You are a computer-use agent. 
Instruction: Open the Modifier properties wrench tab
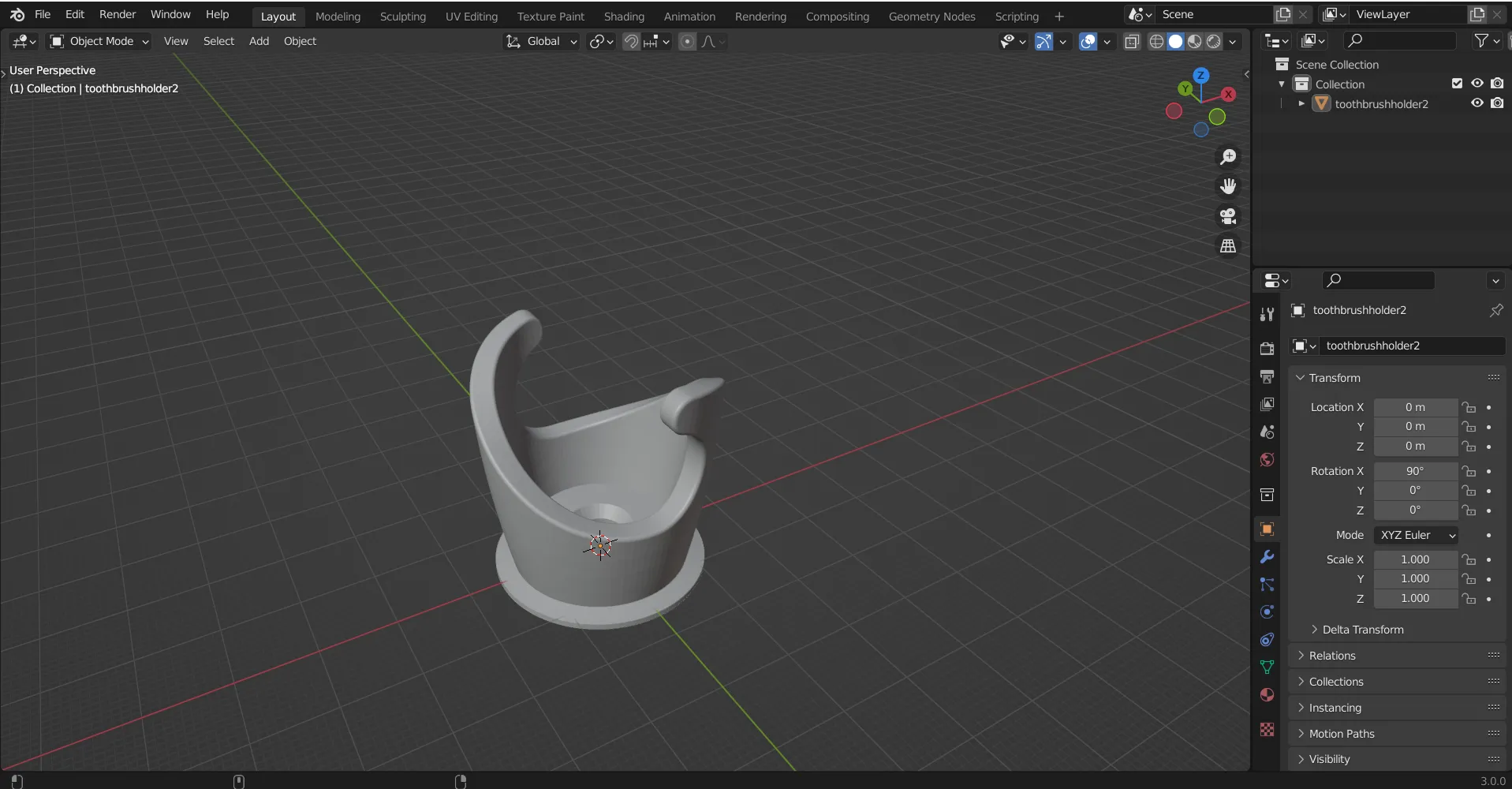click(1267, 556)
